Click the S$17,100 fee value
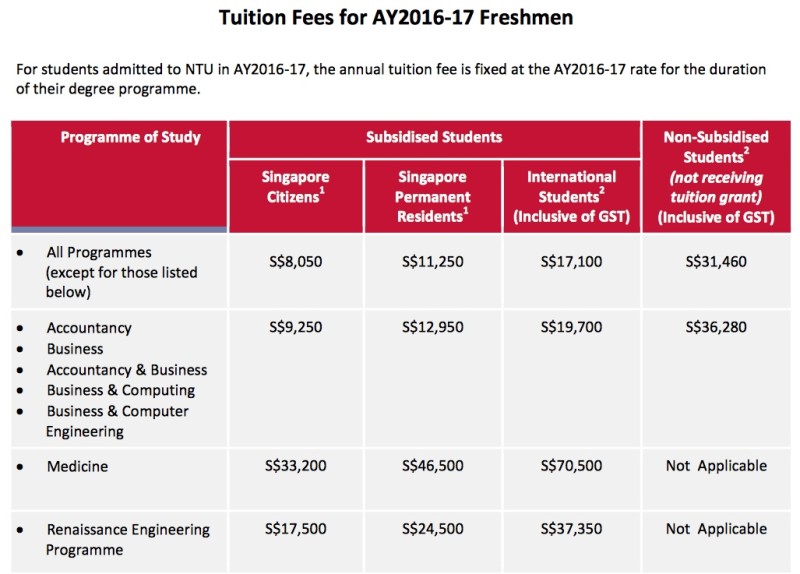 571,261
